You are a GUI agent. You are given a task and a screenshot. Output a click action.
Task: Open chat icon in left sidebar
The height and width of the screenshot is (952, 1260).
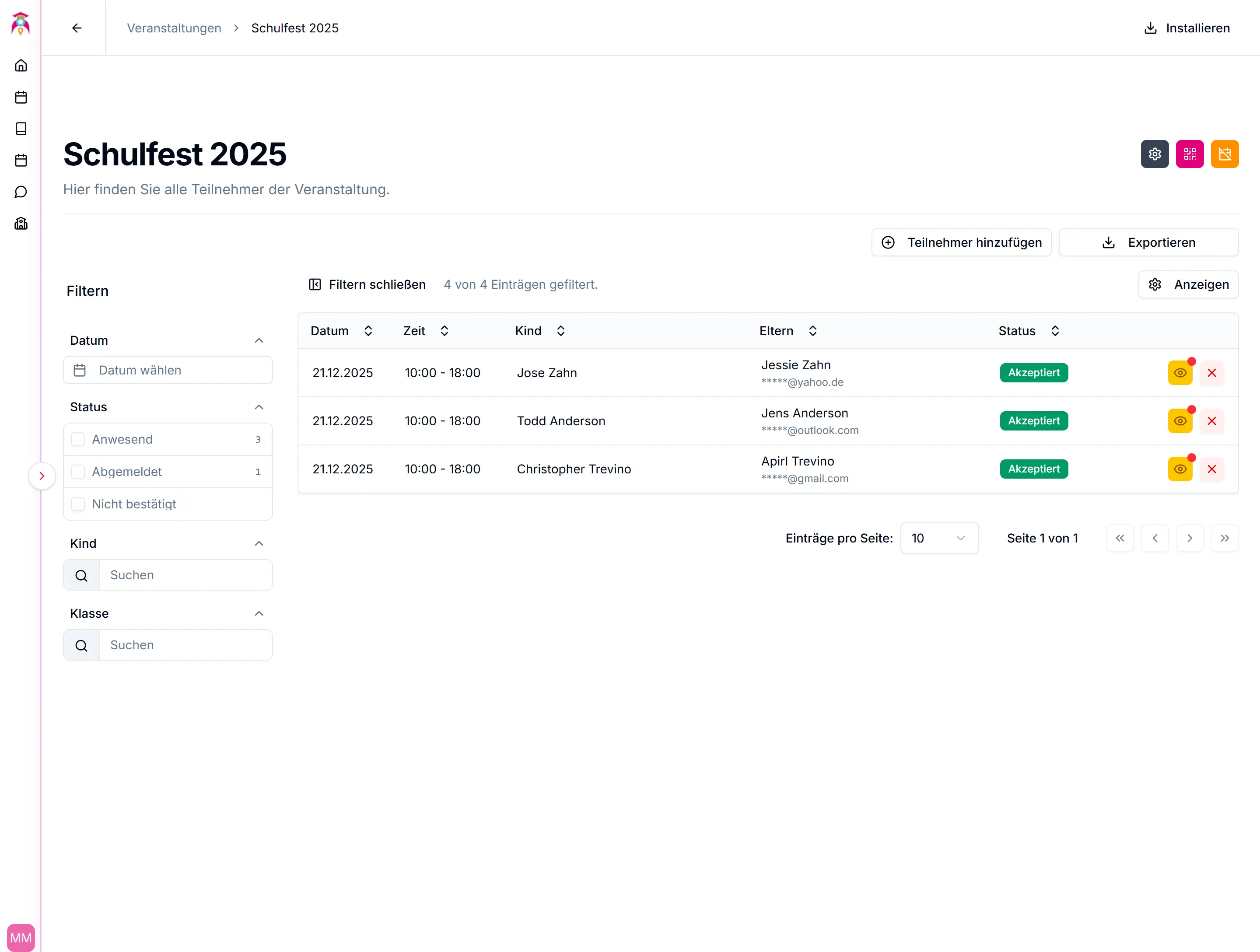pyautogui.click(x=21, y=192)
